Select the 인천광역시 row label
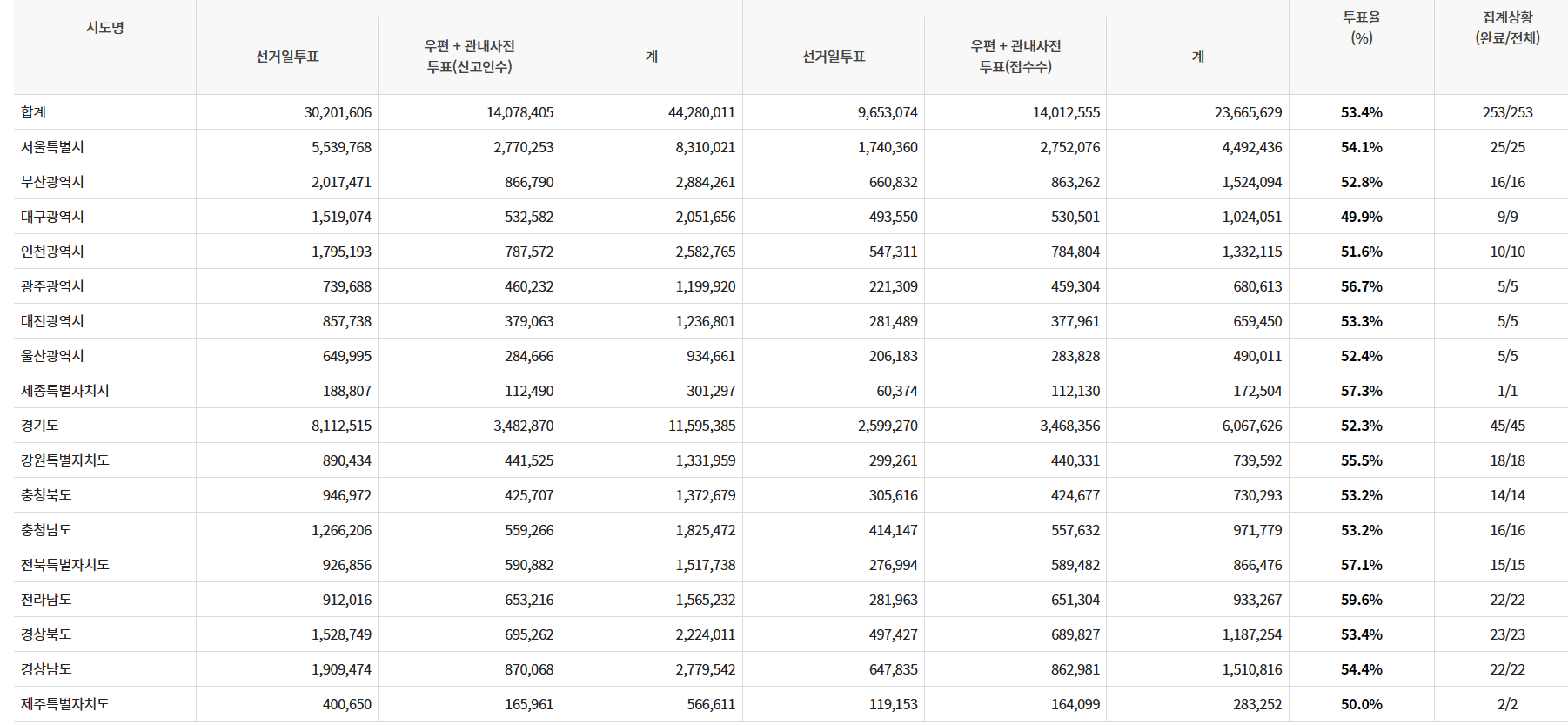 tap(52, 252)
